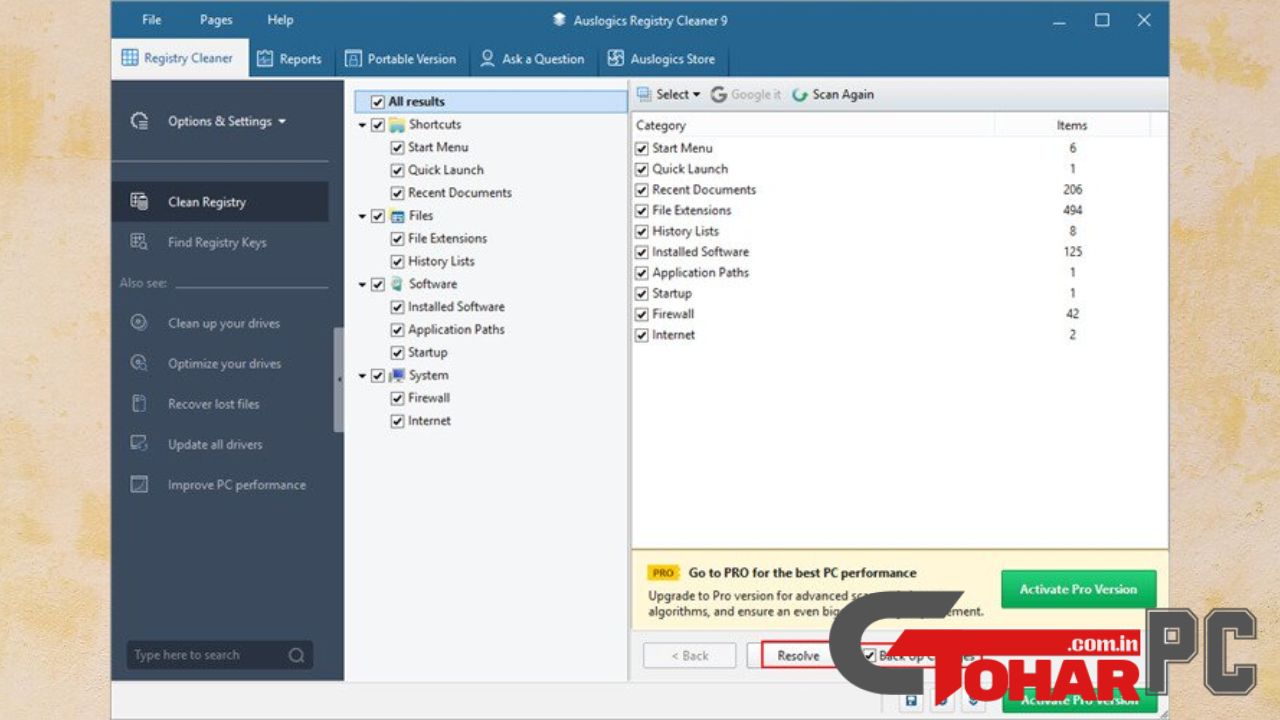1280x720 pixels.
Task: Collapse the Software tree group
Action: click(x=362, y=284)
